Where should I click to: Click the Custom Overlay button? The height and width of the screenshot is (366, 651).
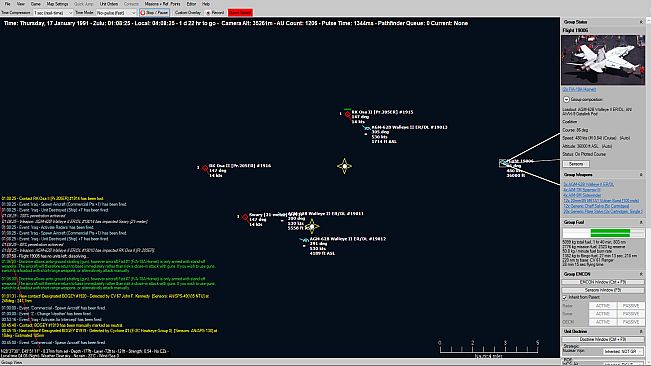point(188,13)
